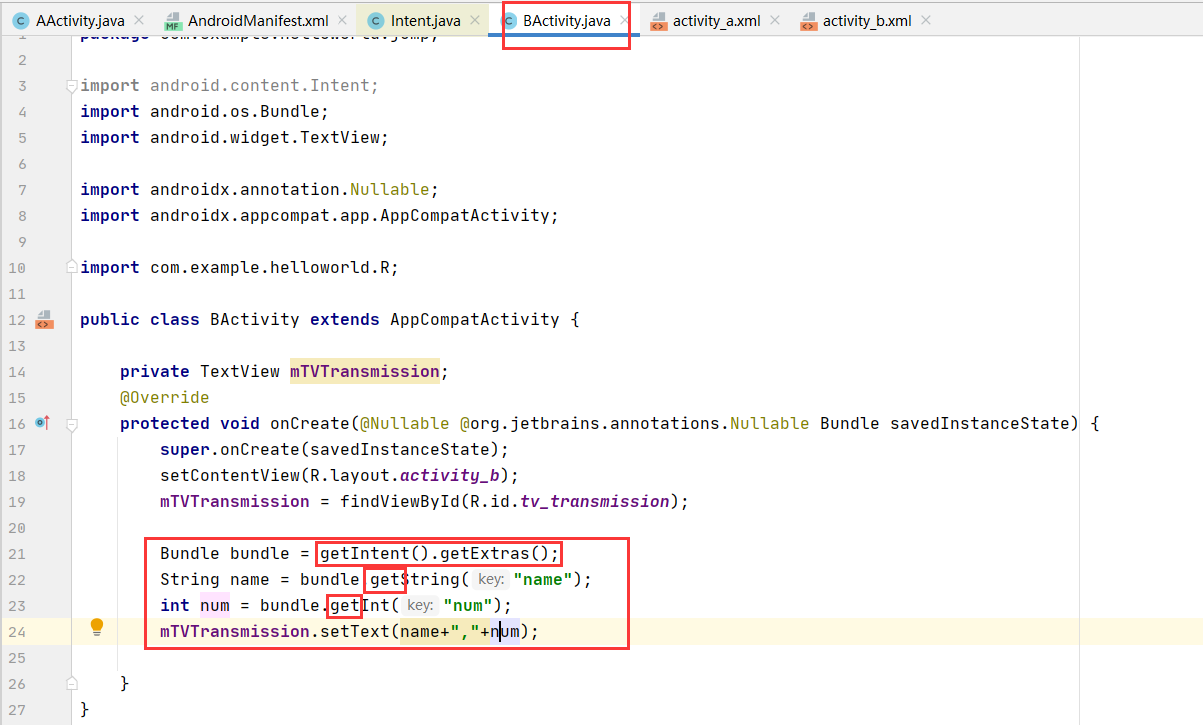Close the BActivity.java tab
This screenshot has height=725, width=1203.
pyautogui.click(x=624, y=20)
